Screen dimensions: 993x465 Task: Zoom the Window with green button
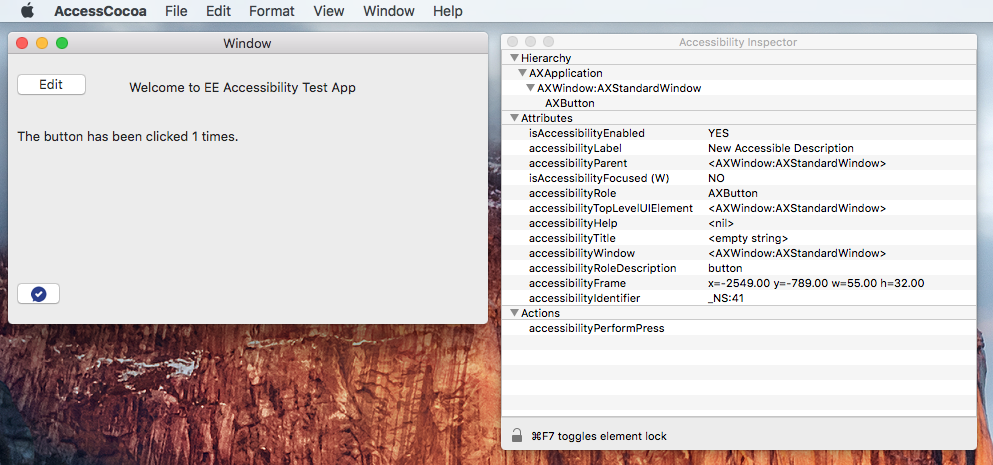point(62,43)
